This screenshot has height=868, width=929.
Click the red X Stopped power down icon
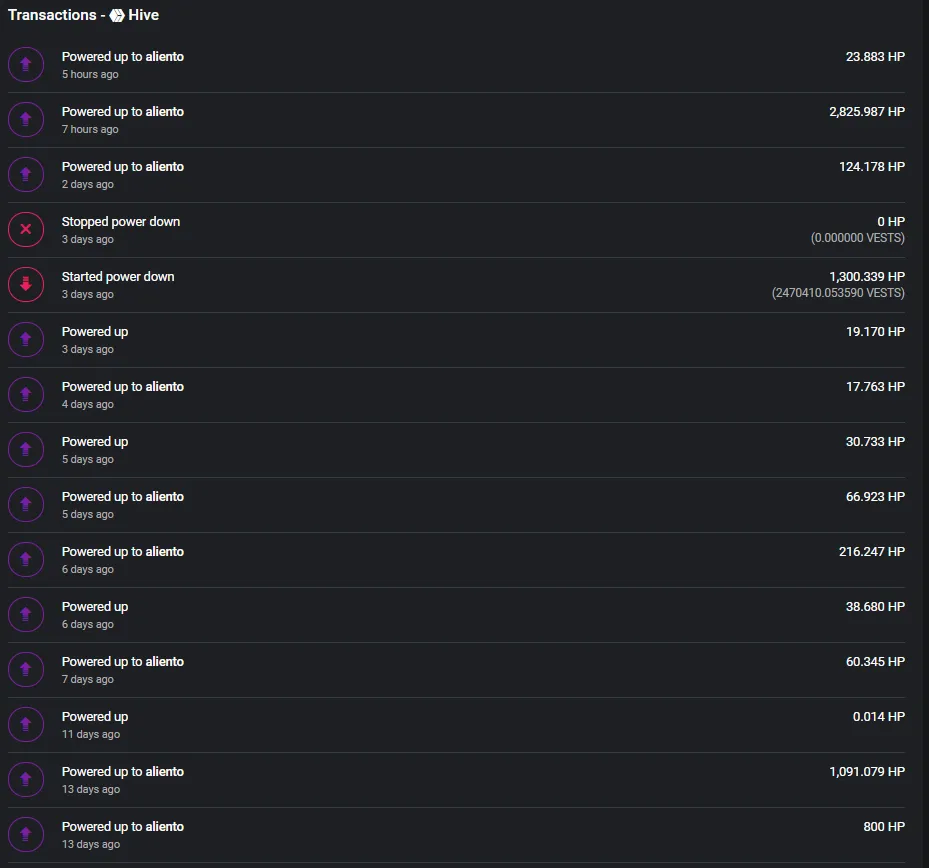click(x=25, y=229)
